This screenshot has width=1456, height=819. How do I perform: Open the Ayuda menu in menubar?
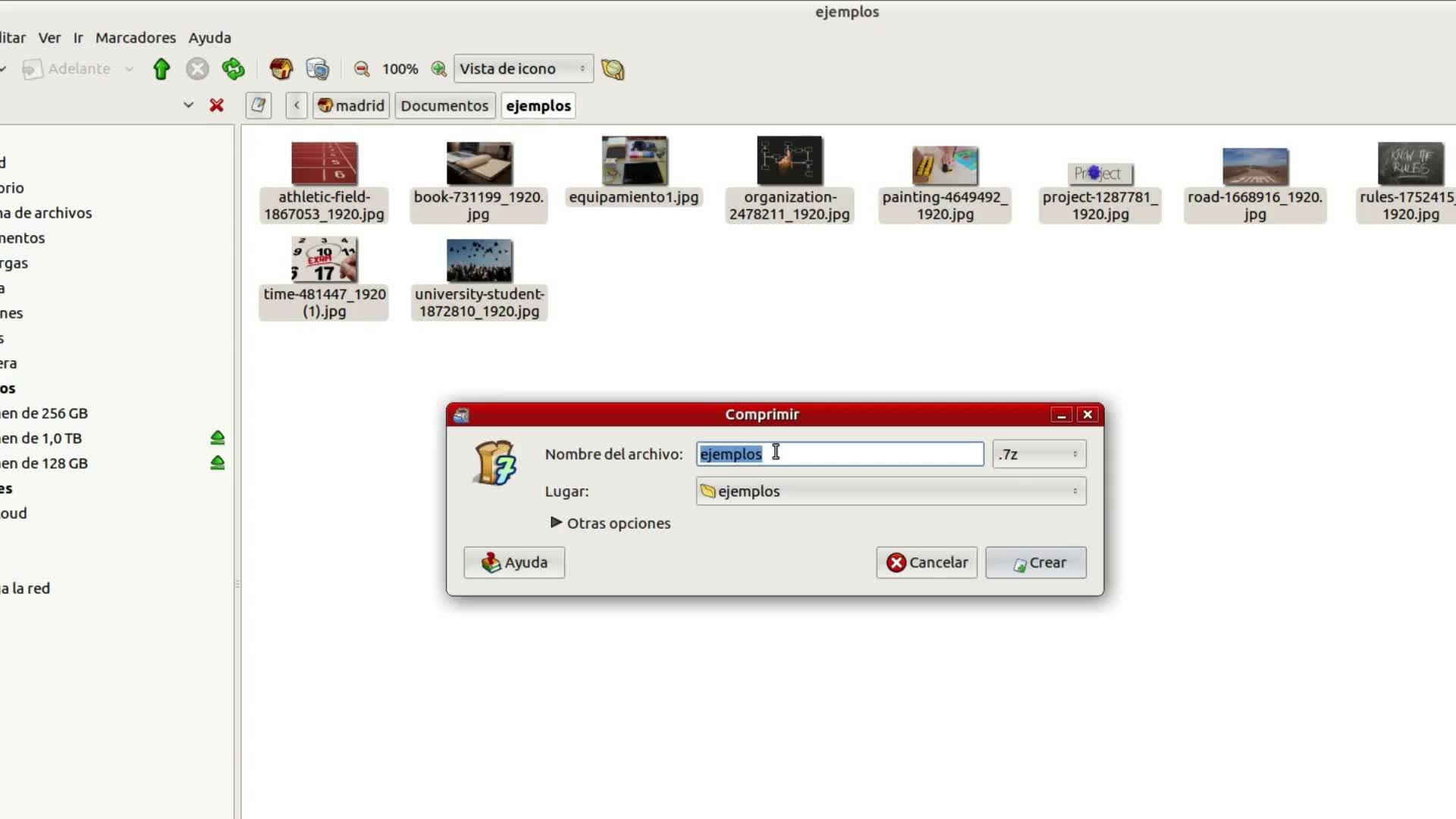tap(209, 38)
